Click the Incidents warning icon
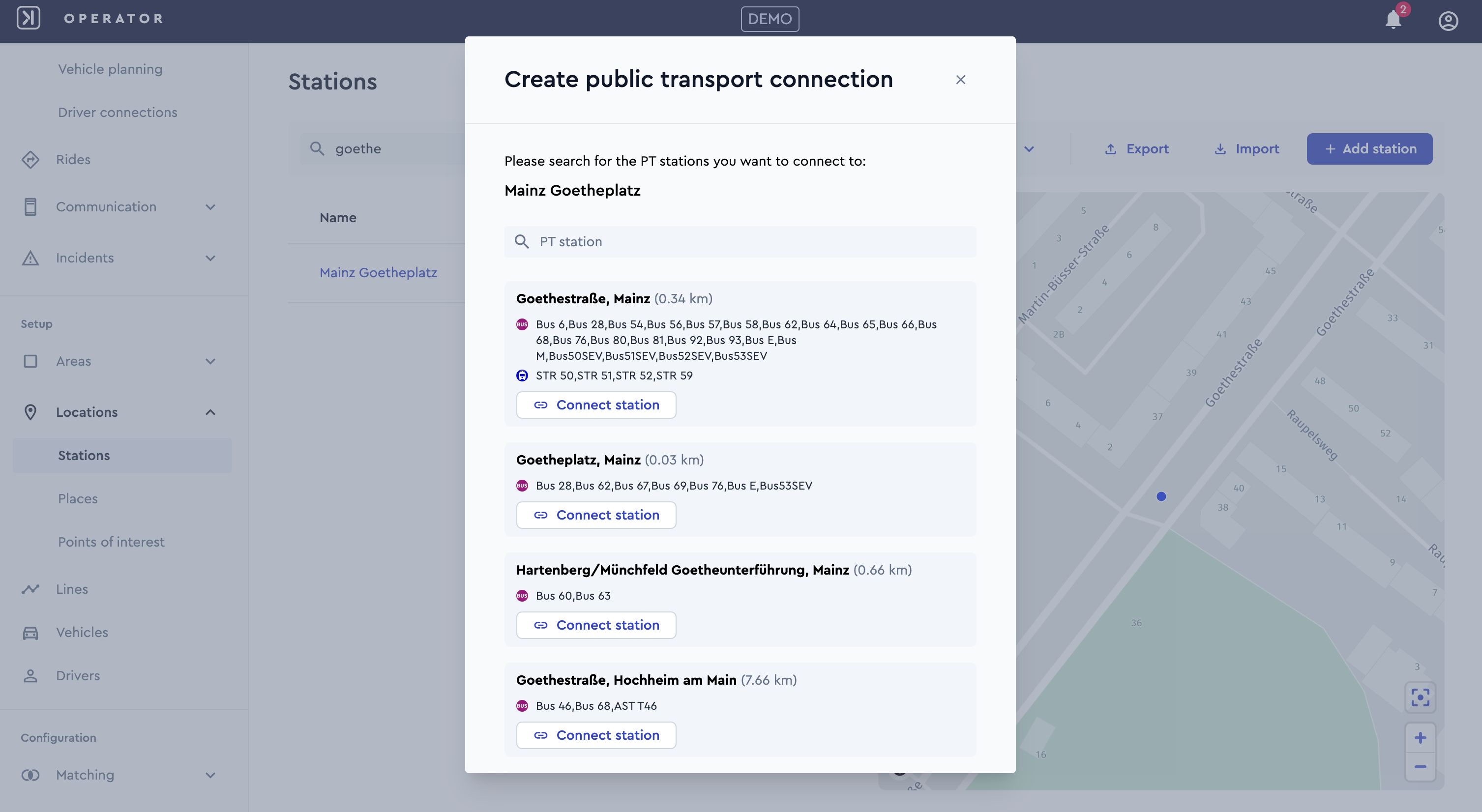The height and width of the screenshot is (812, 1482). pyautogui.click(x=30, y=258)
